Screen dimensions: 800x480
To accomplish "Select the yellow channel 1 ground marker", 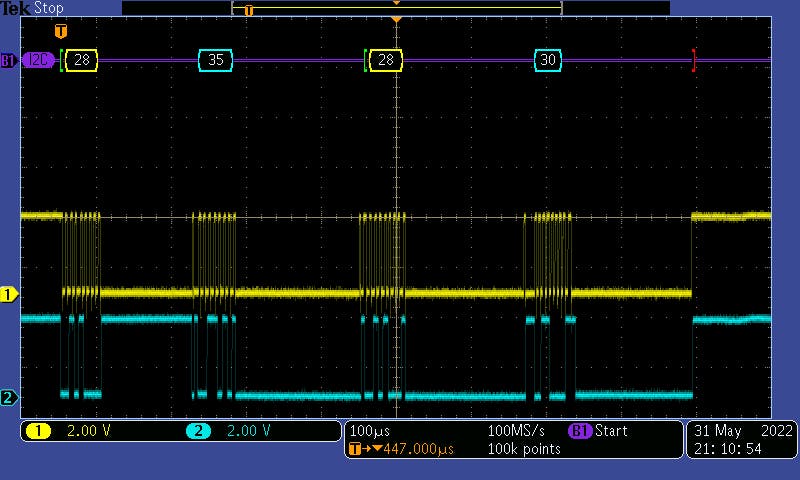I will tap(9, 294).
